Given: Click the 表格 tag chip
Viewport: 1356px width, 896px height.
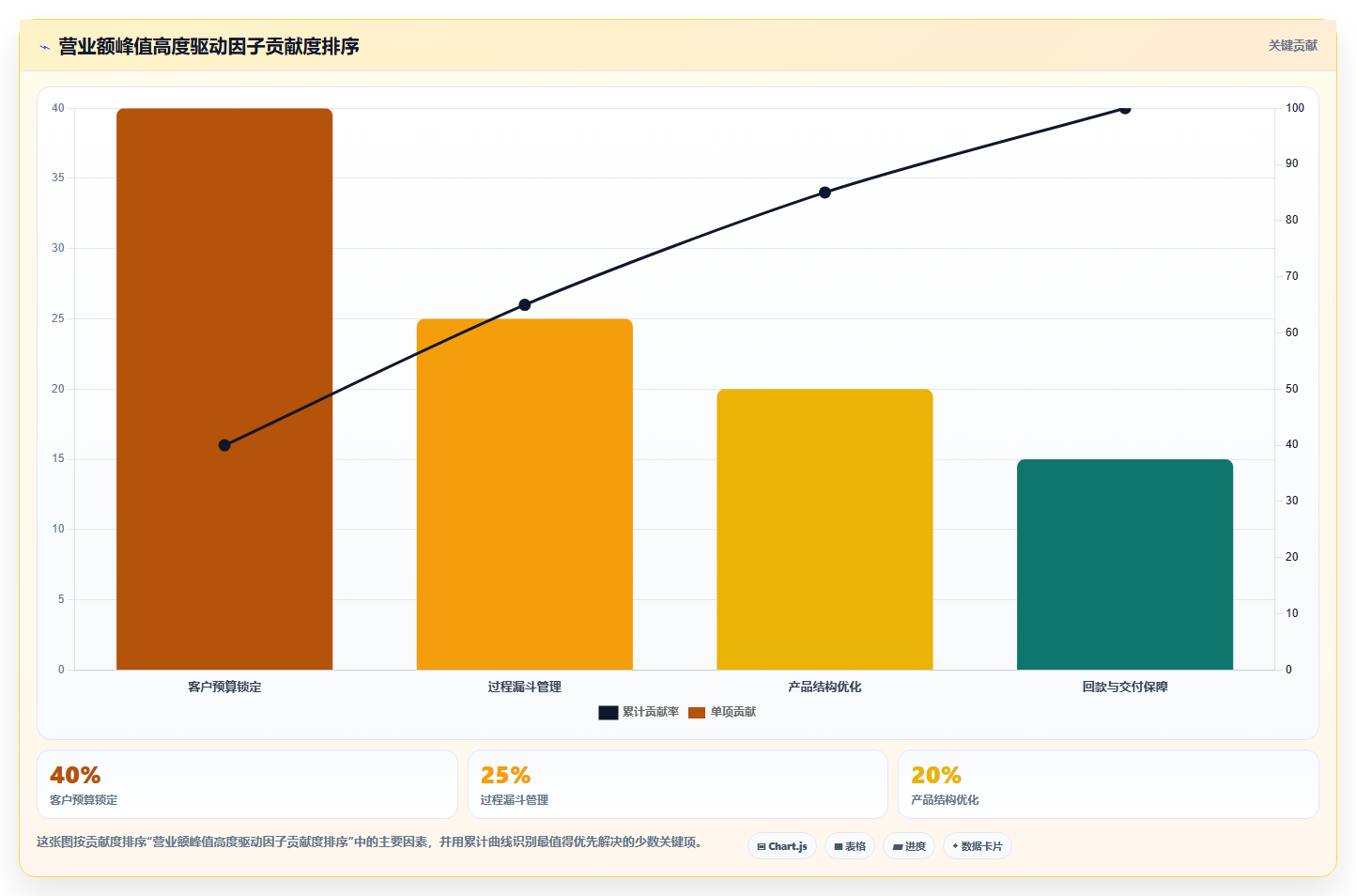Looking at the screenshot, I should (x=850, y=846).
